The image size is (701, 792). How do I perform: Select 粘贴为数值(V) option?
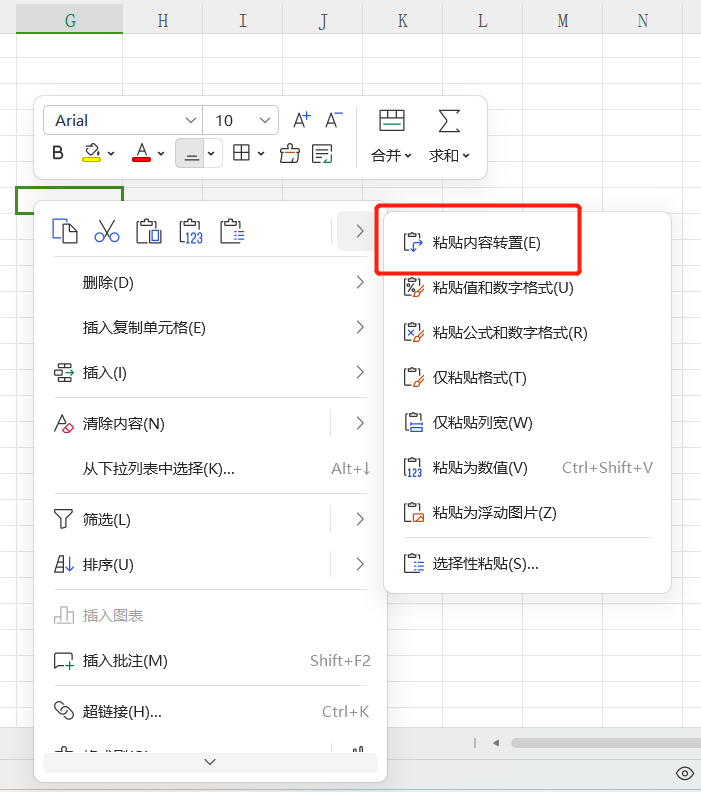(527, 468)
